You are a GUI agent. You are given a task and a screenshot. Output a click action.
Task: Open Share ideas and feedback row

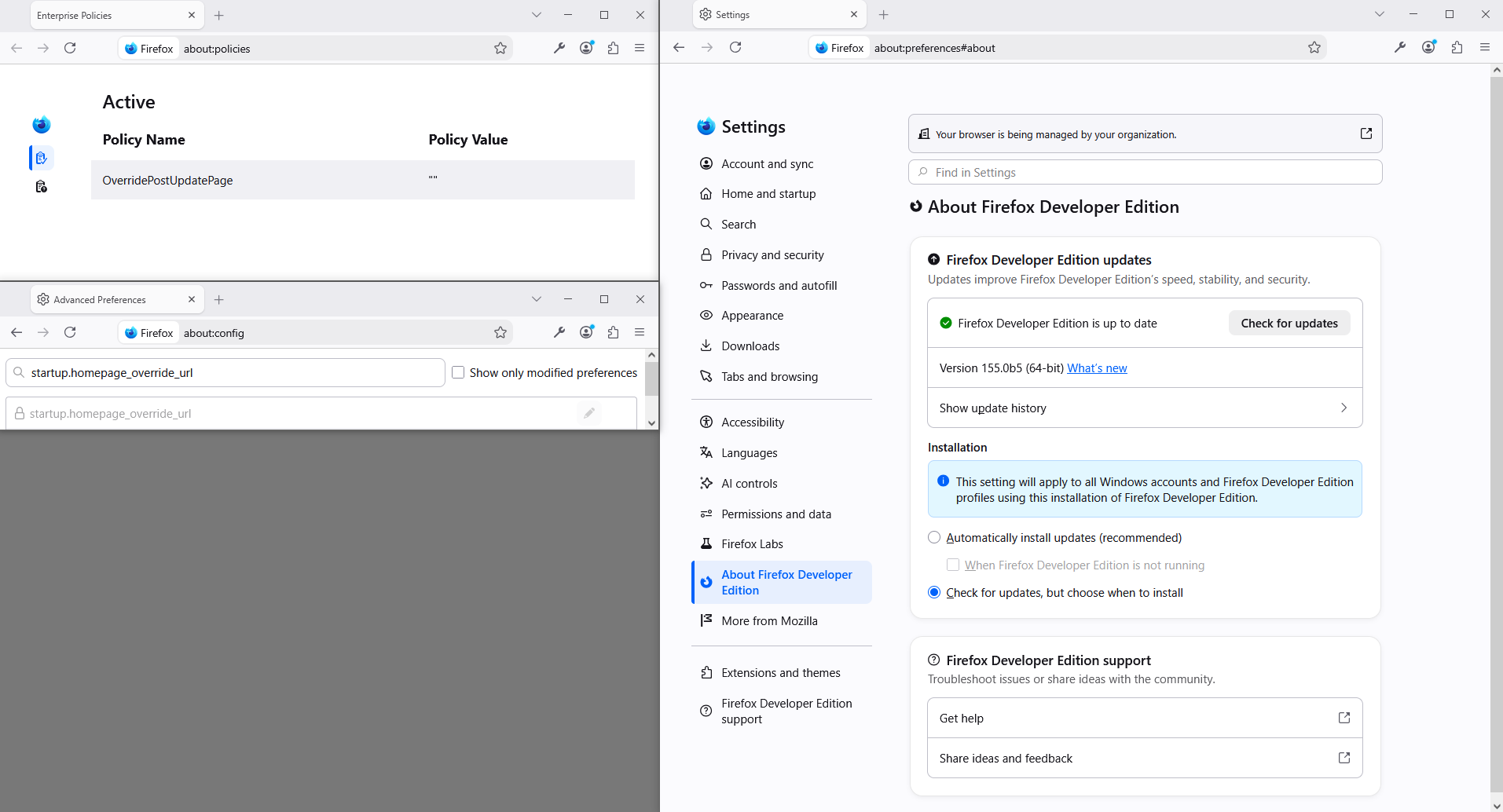1145,758
